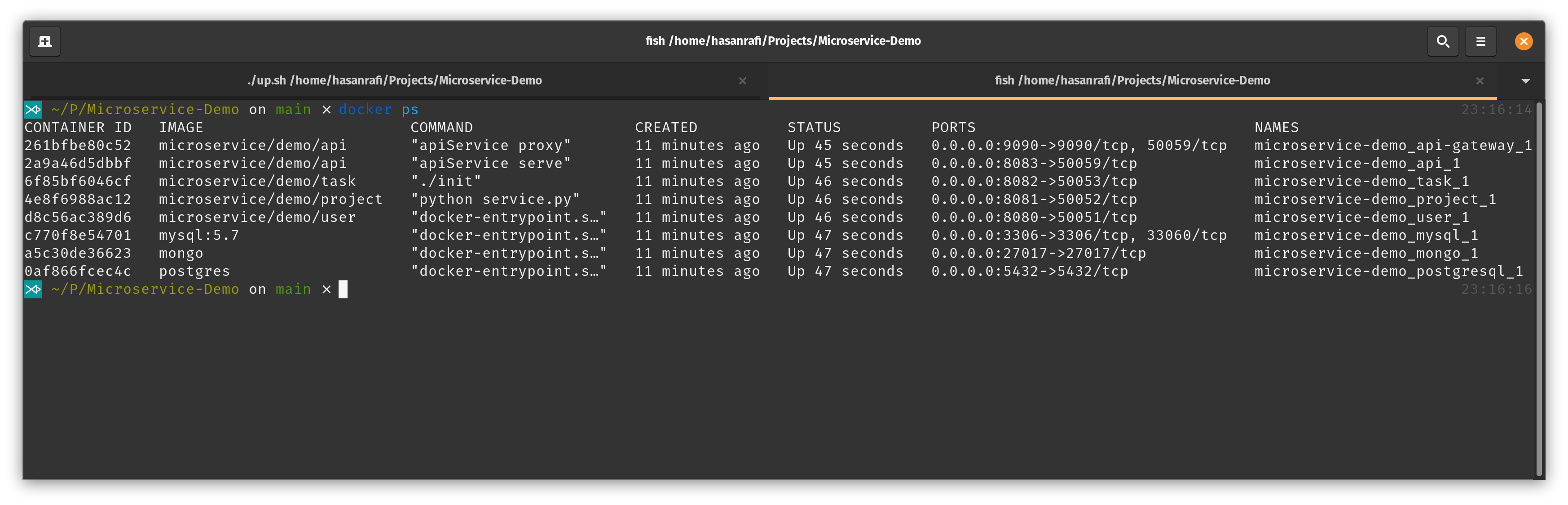The height and width of the screenshot is (505, 1568).
Task: Click the 23:16:14 timestamp
Action: tap(1496, 110)
